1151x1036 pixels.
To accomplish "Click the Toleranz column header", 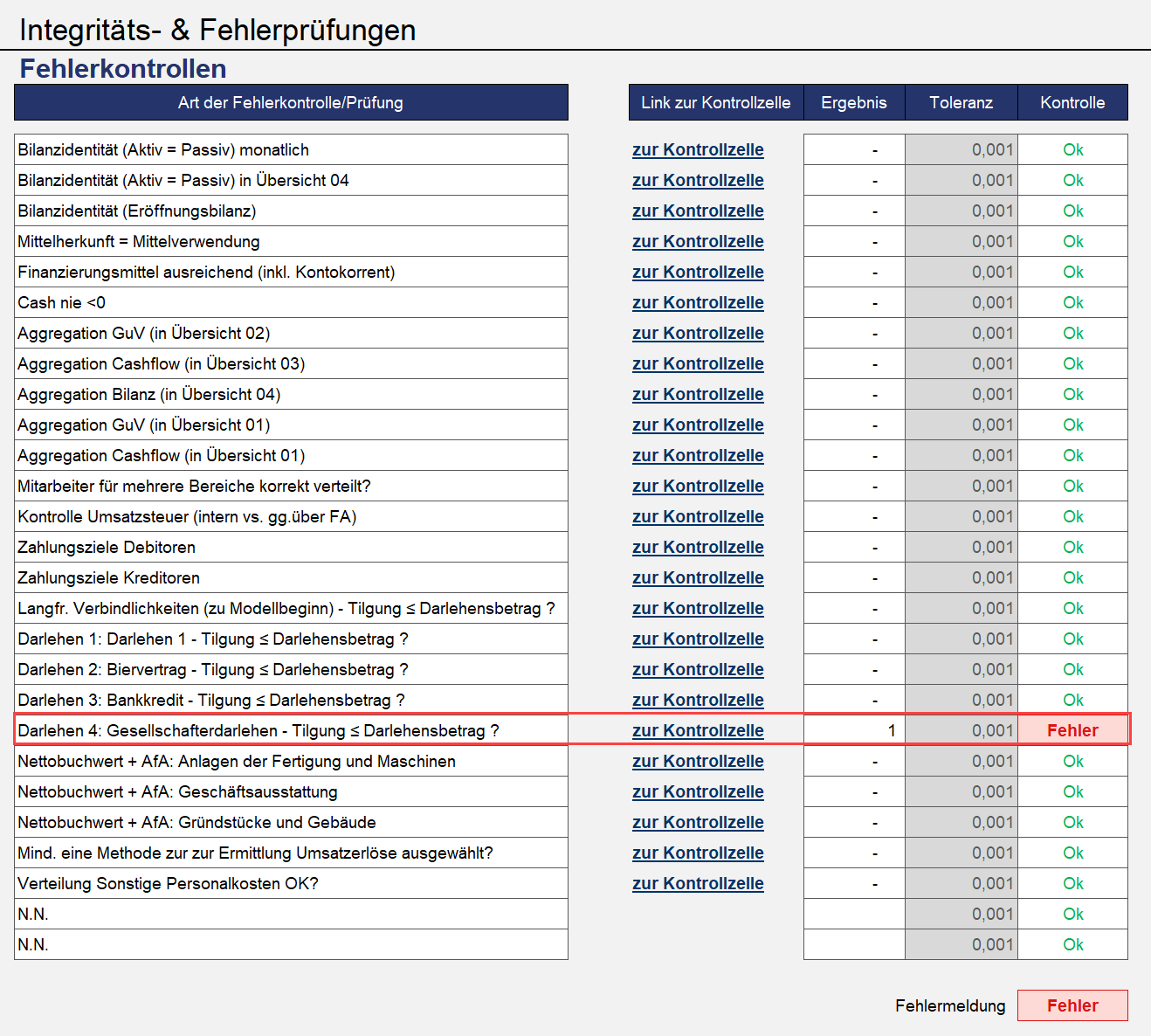I will (x=961, y=102).
